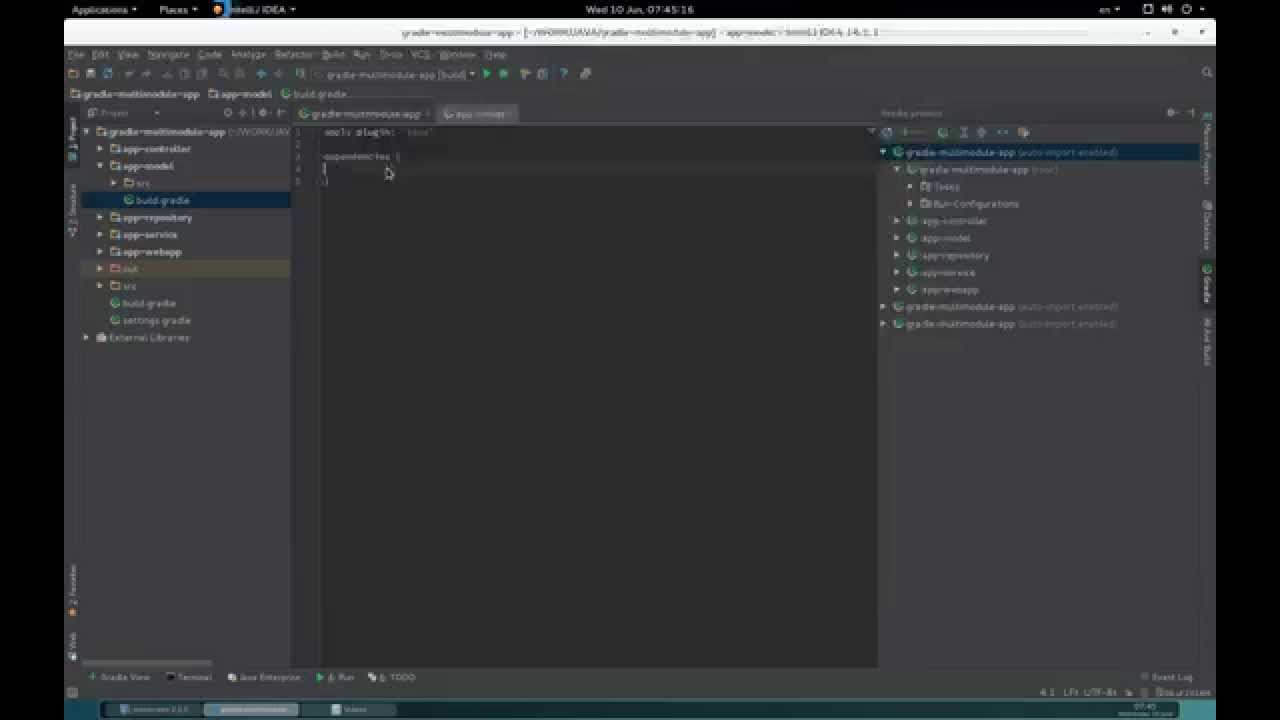Open the Window menu
Image resolution: width=1280 pixels, height=720 pixels.
(x=457, y=55)
